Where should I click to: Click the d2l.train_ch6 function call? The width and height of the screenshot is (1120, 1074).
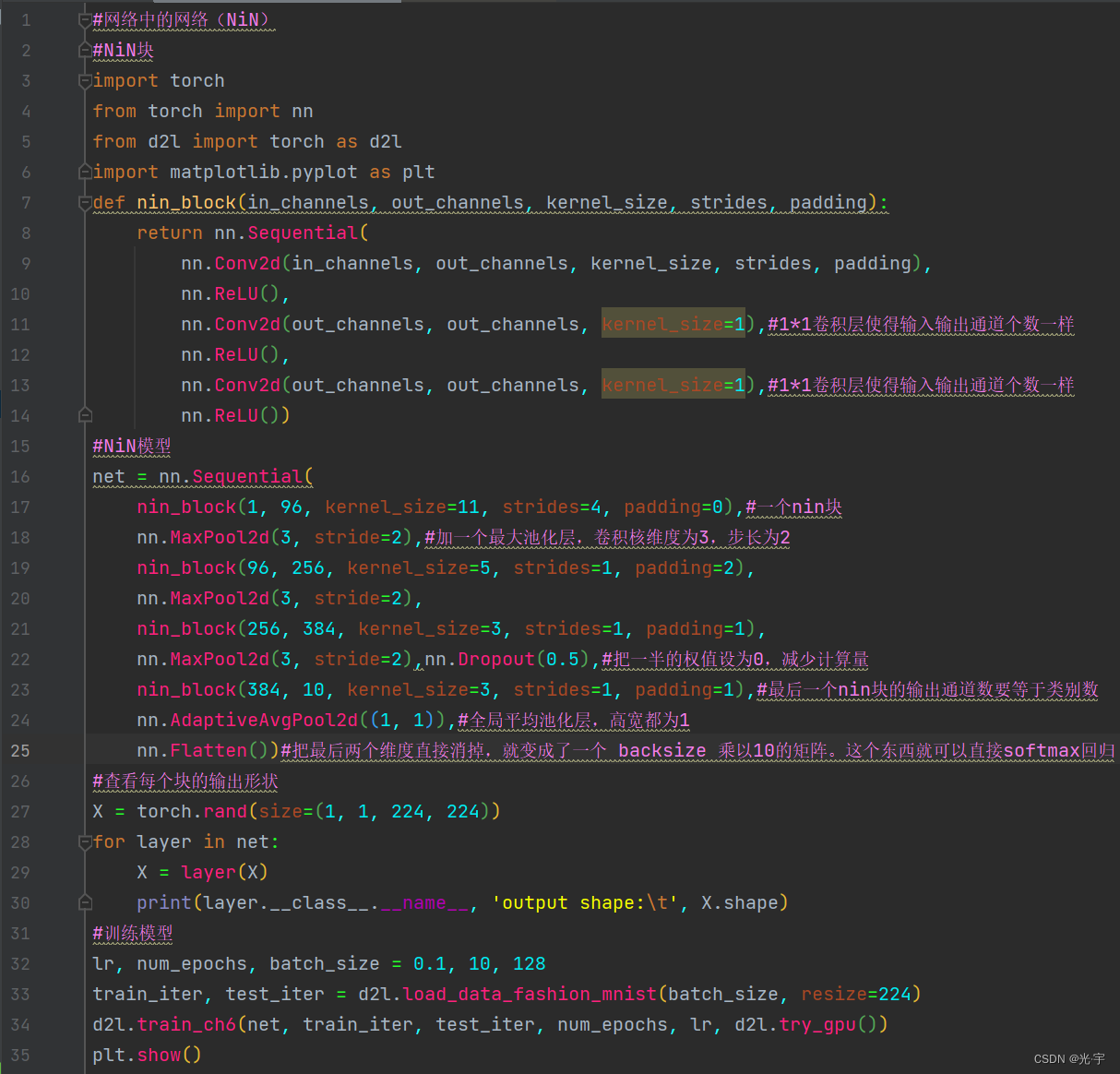point(166,1024)
